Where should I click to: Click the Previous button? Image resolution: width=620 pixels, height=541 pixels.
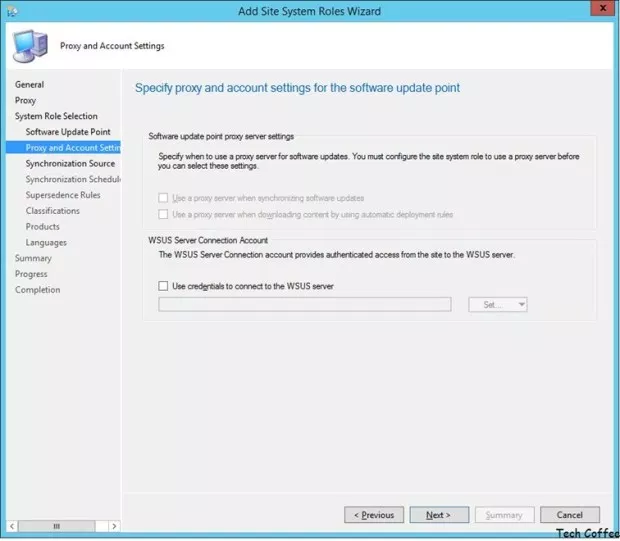click(x=373, y=515)
